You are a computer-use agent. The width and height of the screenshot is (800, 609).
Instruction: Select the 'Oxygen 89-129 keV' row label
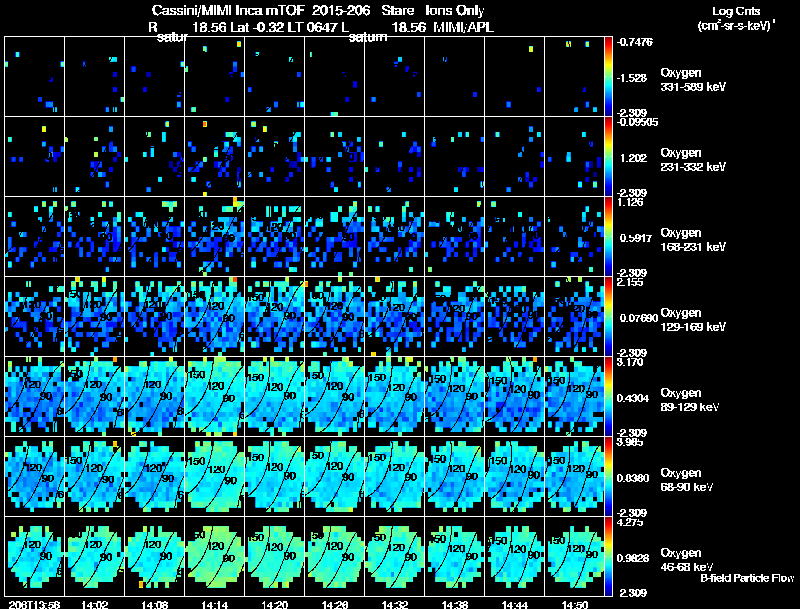tap(690, 400)
